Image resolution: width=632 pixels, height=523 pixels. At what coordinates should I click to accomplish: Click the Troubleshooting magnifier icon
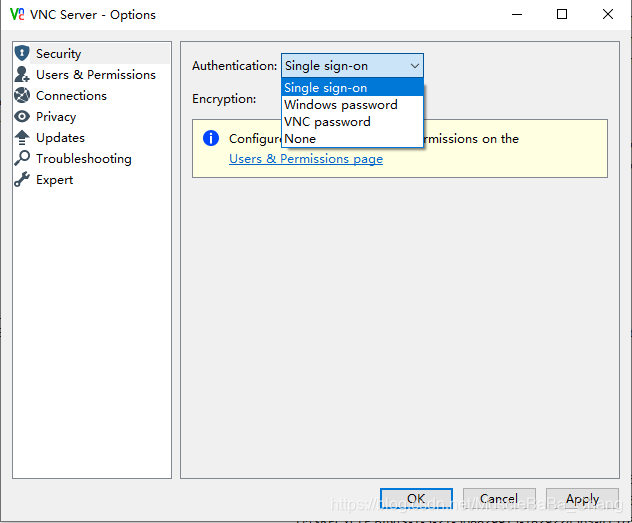(22, 158)
